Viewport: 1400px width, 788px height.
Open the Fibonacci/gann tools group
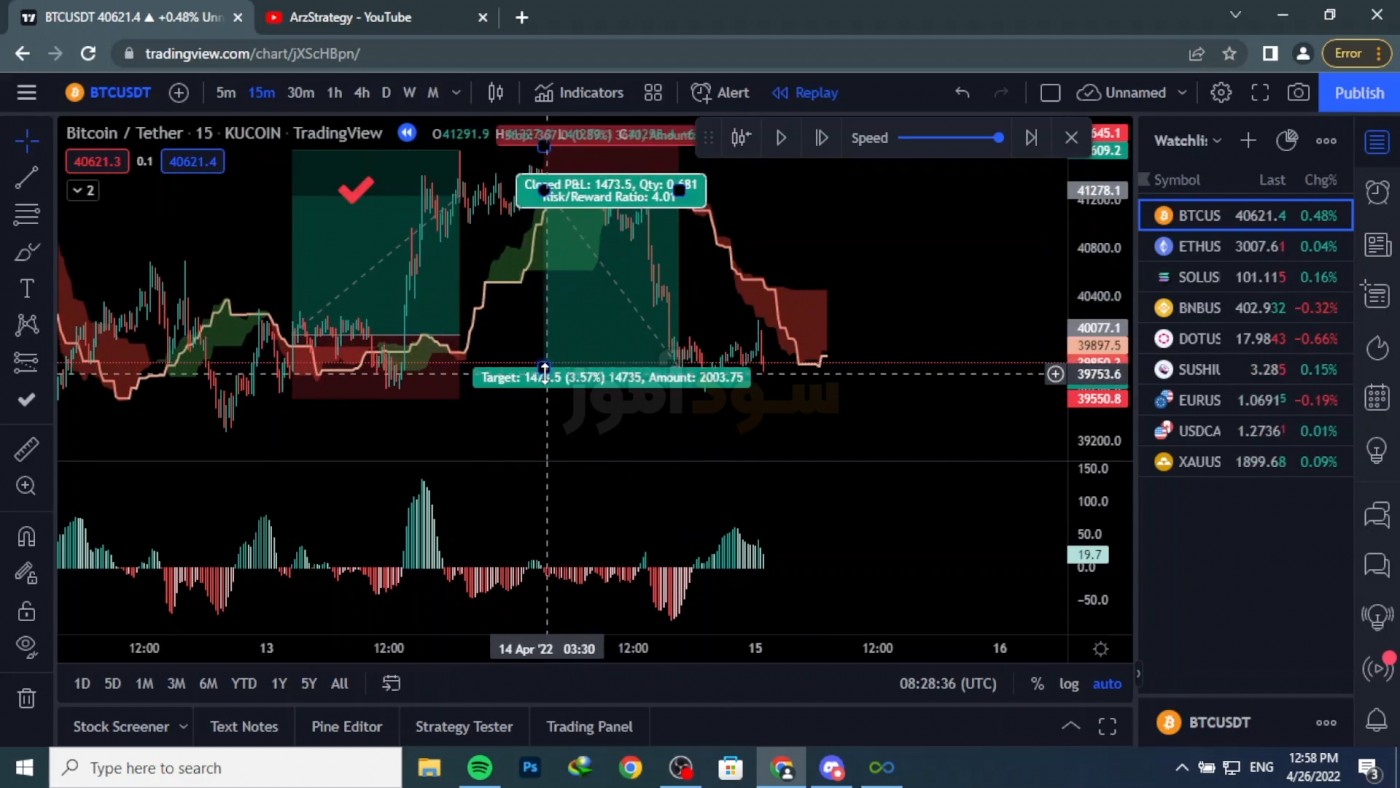click(27, 214)
